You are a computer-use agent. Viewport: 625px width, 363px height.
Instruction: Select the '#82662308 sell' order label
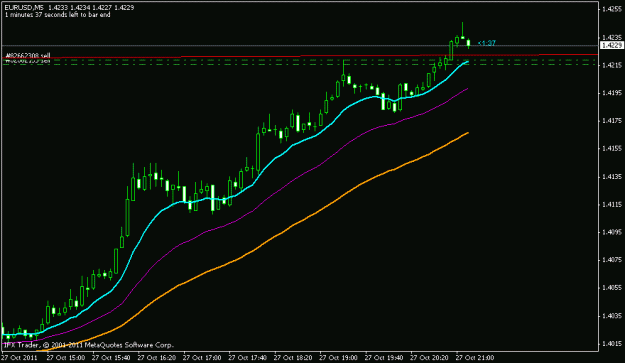pyautogui.click(x=28, y=55)
